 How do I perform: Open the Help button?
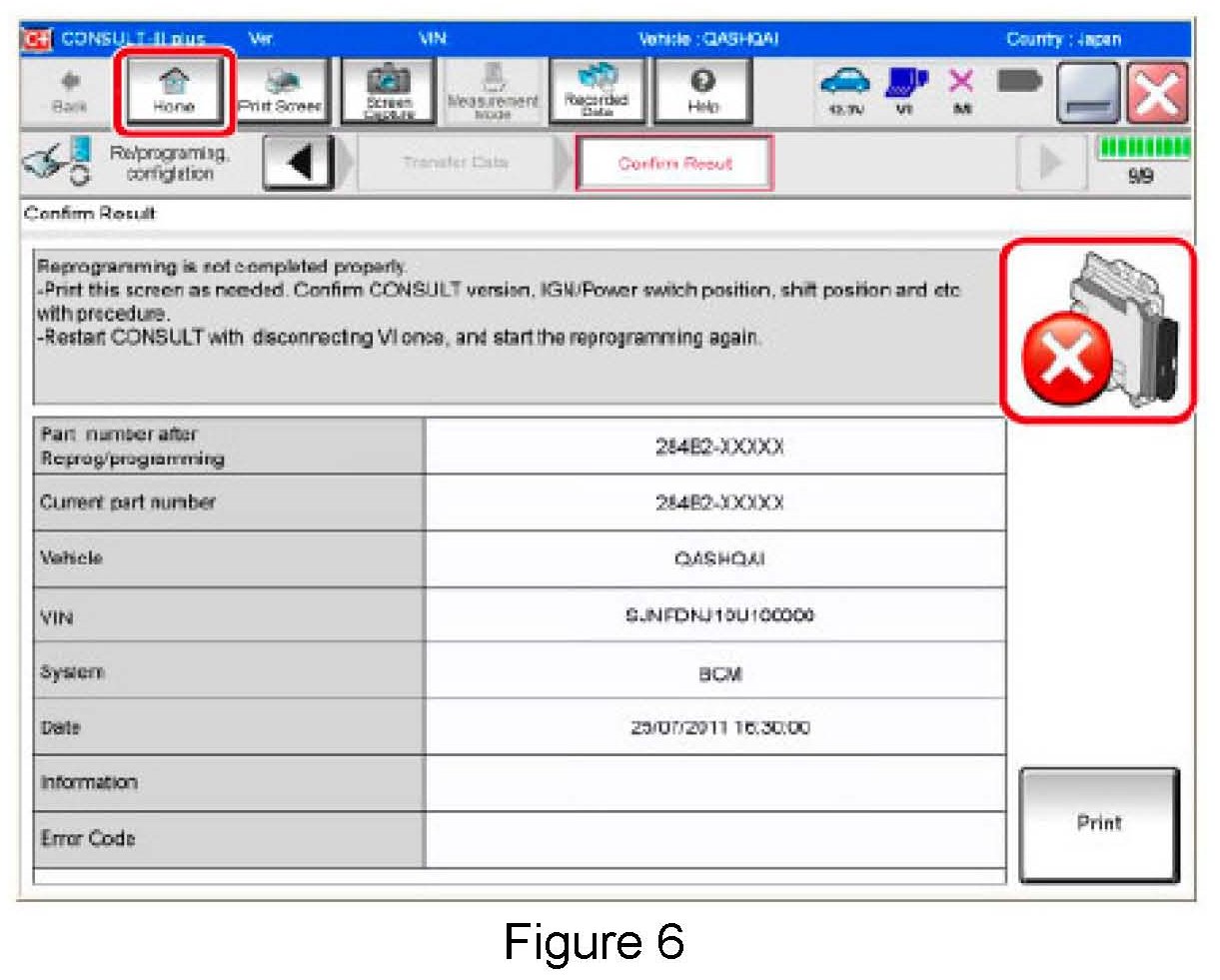tap(702, 91)
